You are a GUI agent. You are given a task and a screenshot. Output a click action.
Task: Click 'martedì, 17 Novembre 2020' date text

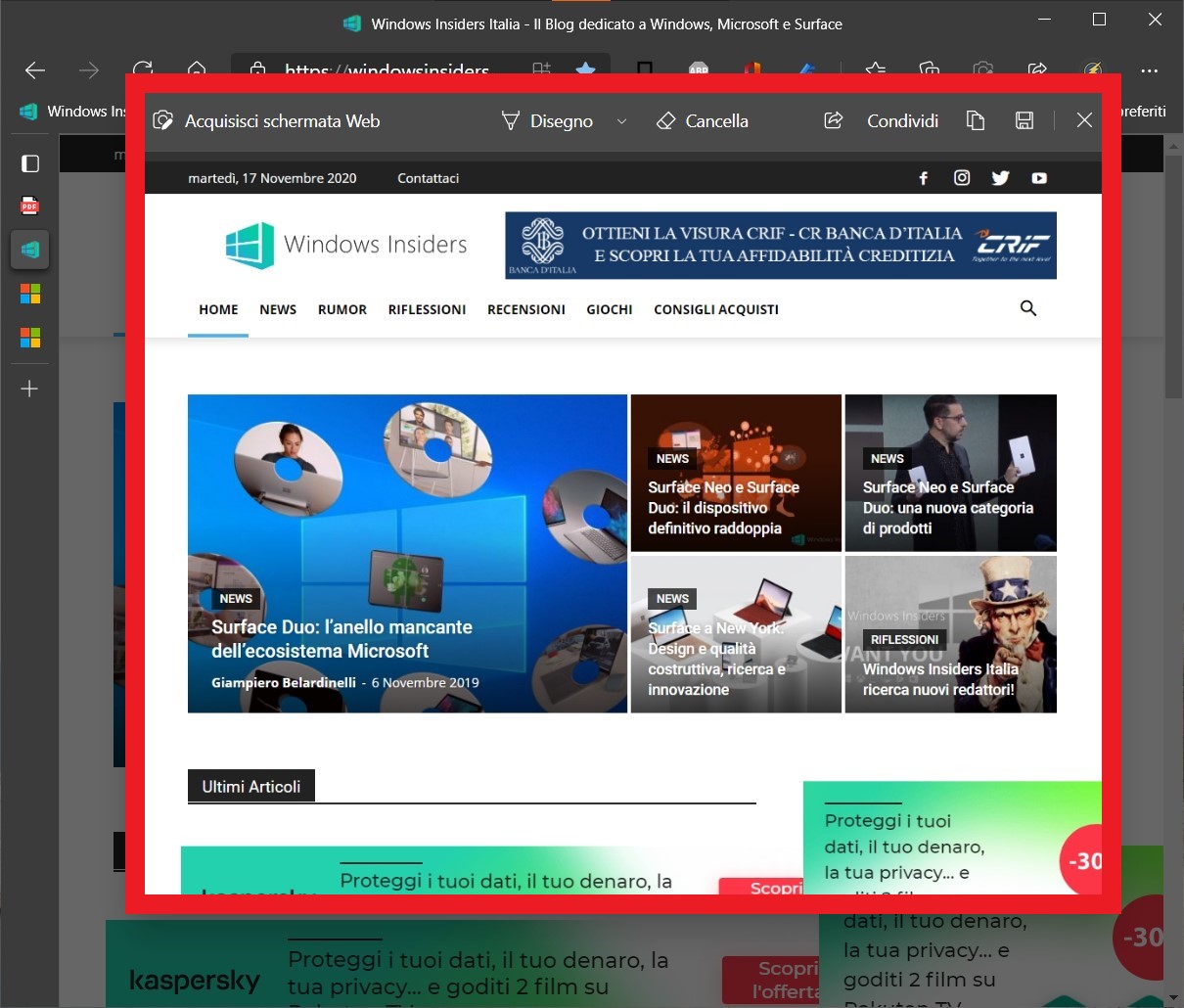272,178
